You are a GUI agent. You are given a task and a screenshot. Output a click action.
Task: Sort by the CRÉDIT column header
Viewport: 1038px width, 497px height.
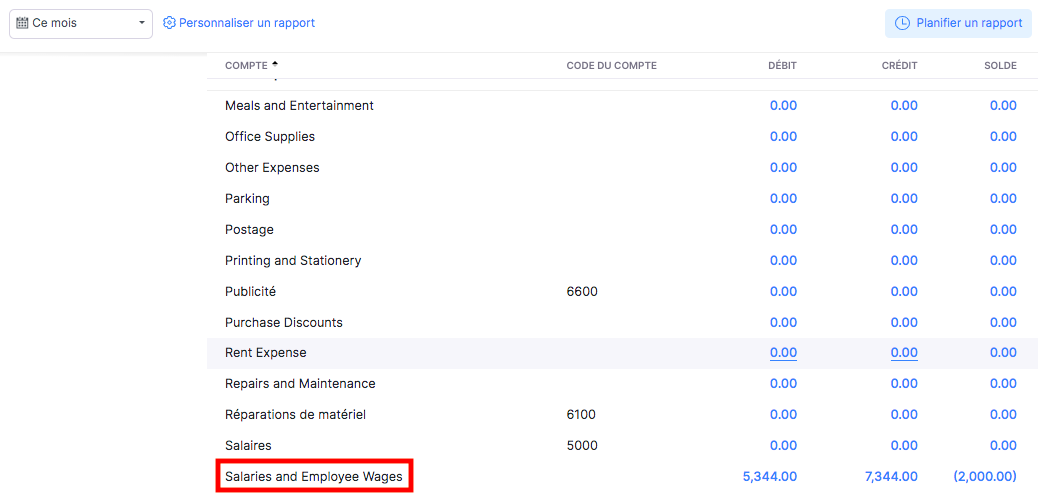tap(901, 66)
